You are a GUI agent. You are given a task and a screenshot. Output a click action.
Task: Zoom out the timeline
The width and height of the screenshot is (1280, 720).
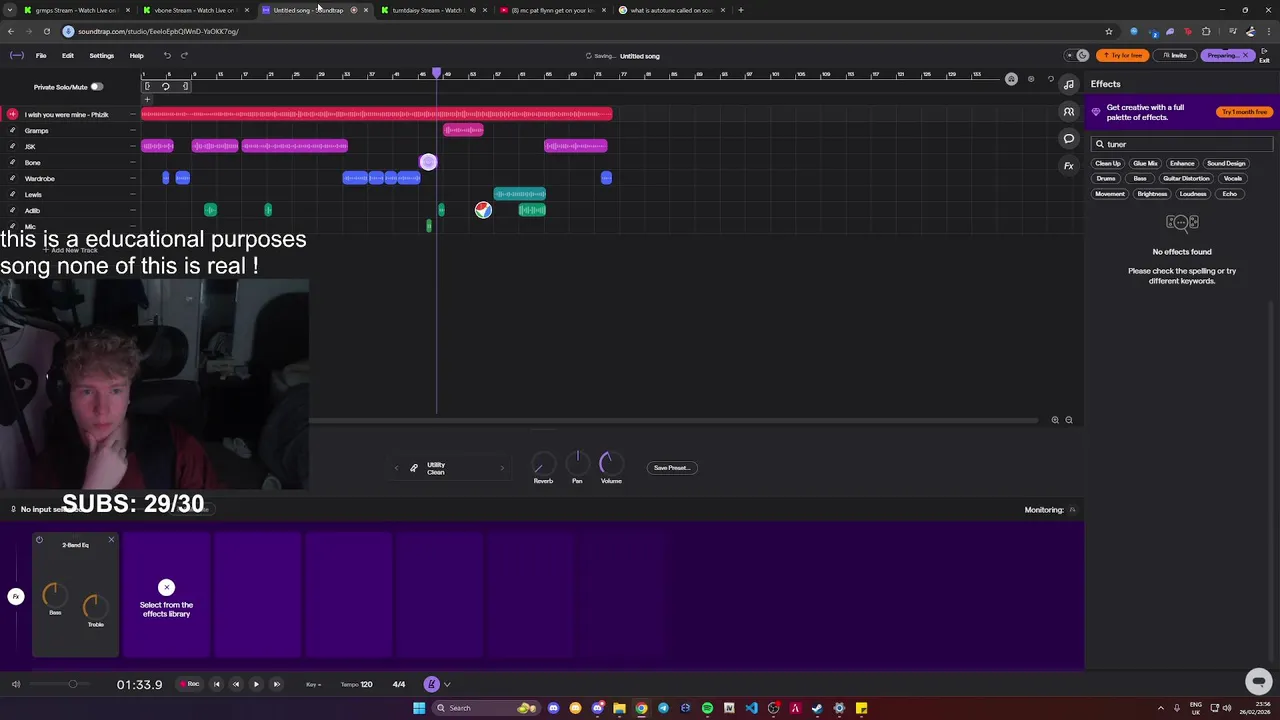1069,420
